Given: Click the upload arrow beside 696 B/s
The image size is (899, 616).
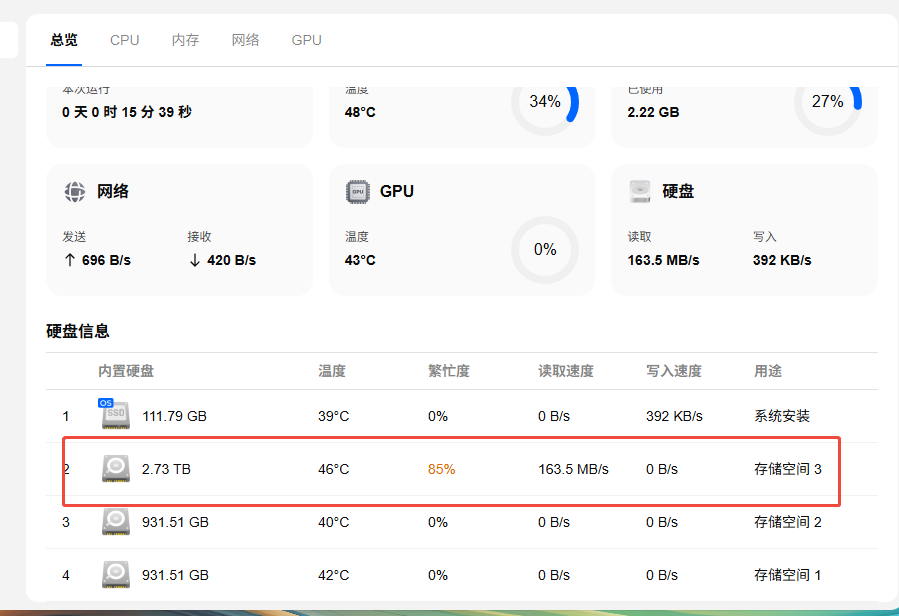Looking at the screenshot, I should (x=69, y=260).
